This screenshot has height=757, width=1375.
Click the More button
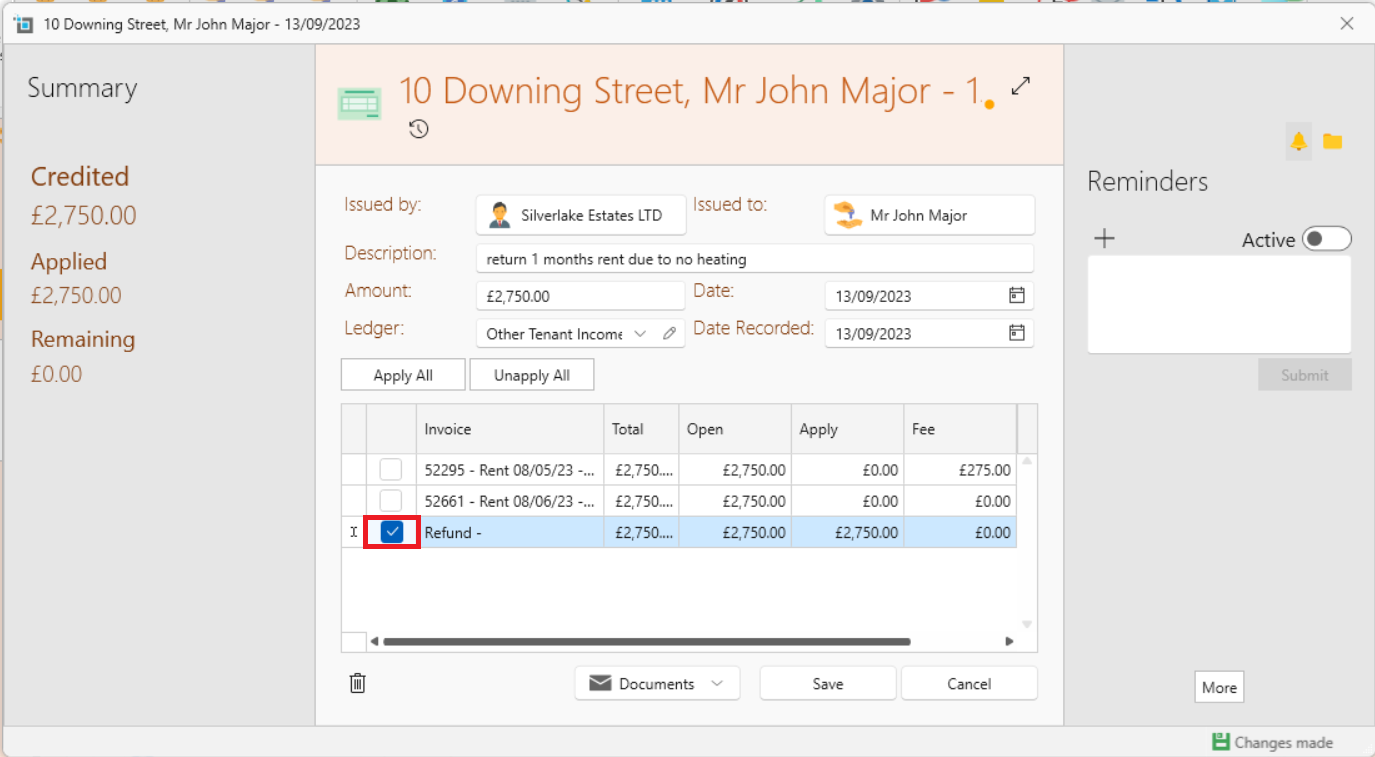1219,687
